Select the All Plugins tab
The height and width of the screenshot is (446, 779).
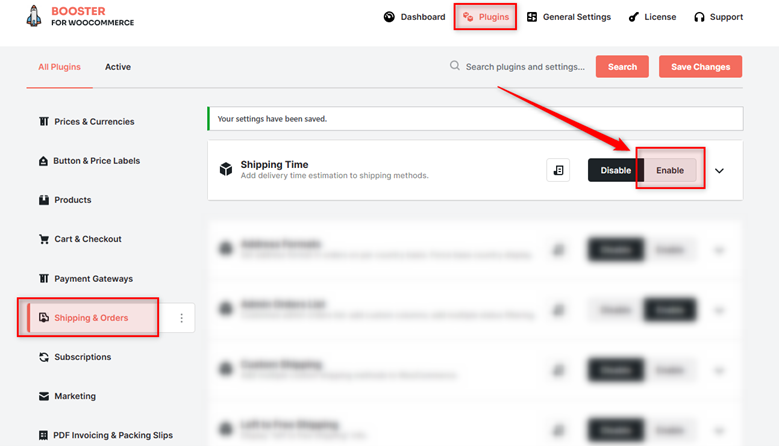point(60,67)
